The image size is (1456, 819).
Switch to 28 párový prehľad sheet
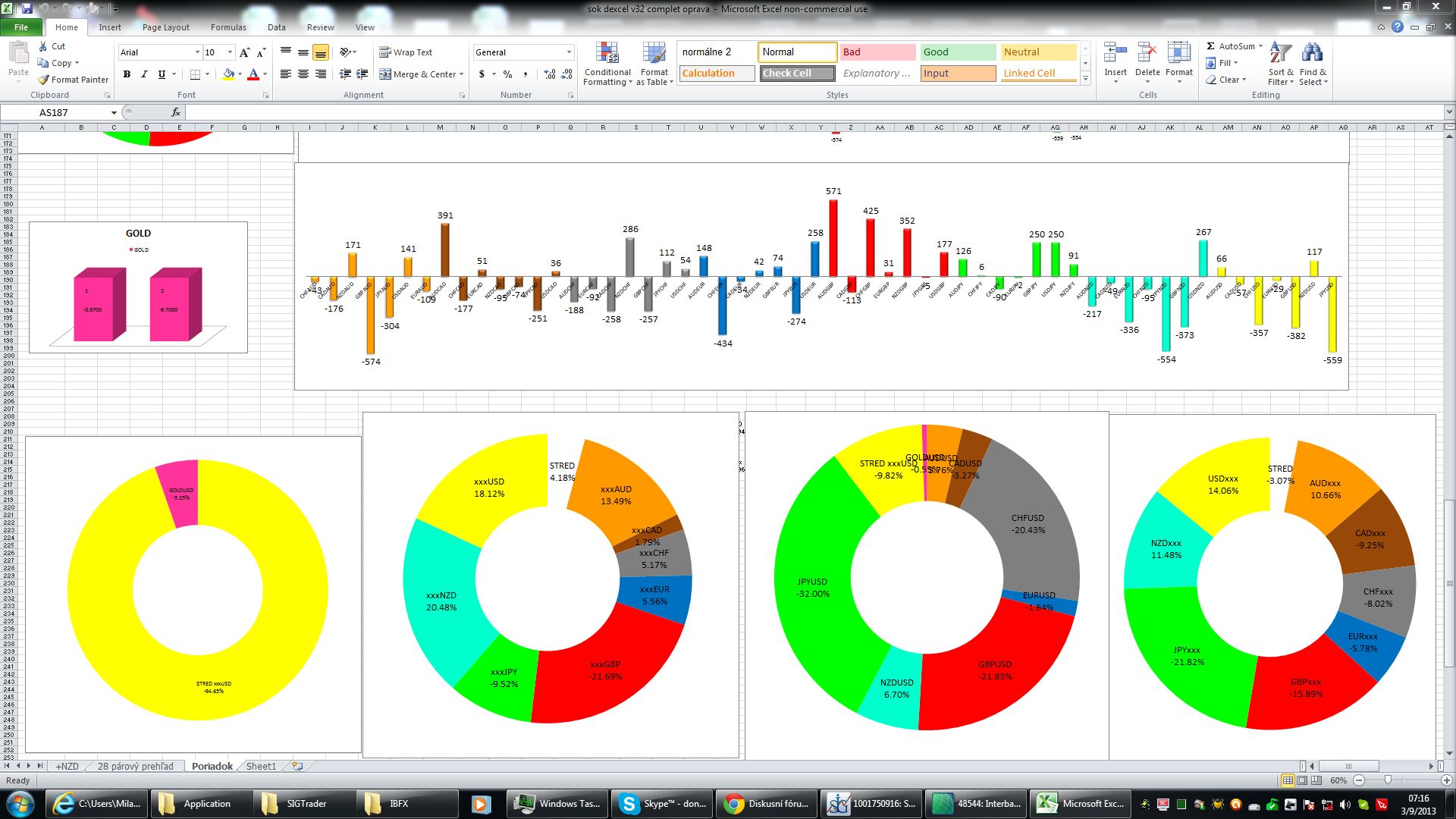(x=135, y=766)
